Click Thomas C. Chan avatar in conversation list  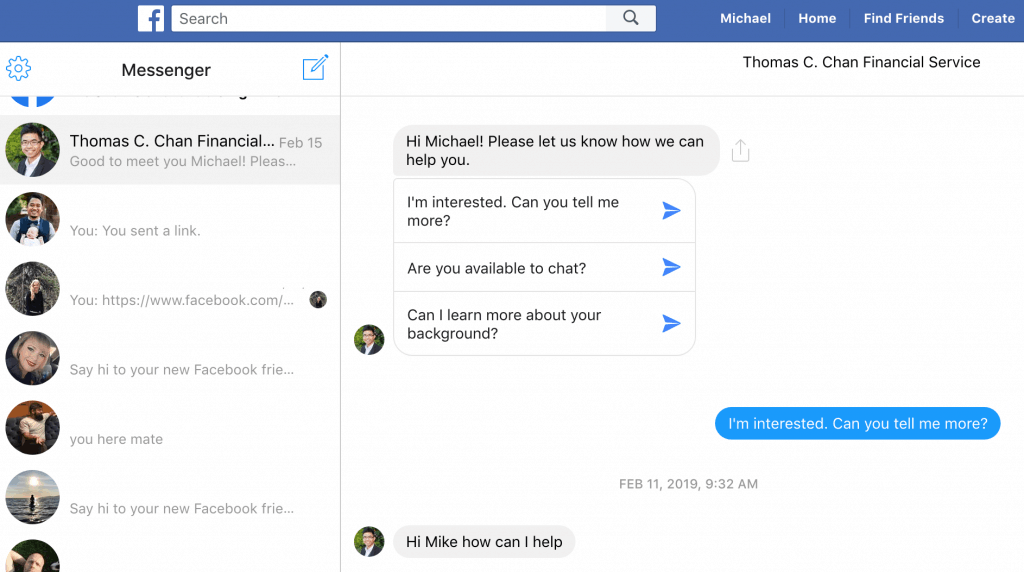click(33, 150)
